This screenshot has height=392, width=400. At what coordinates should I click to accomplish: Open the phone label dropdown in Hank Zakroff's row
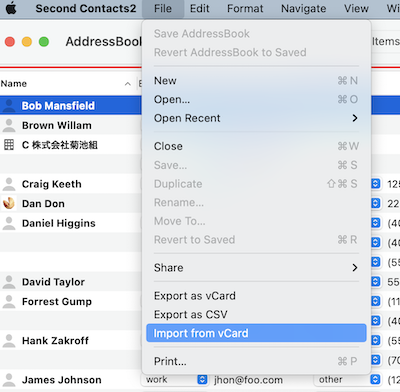[x=375, y=340]
